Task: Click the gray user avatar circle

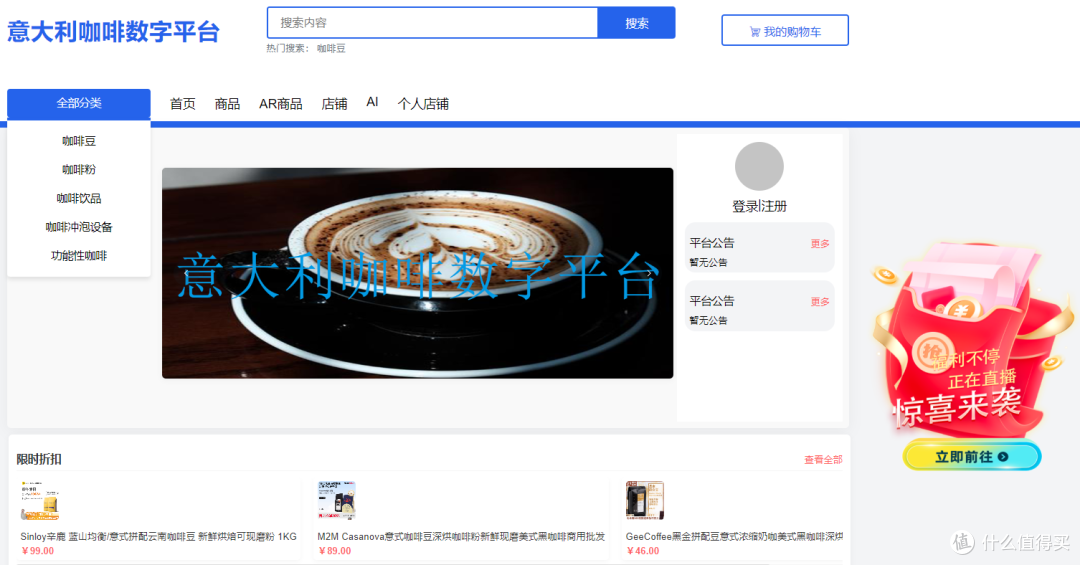Action: pos(759,166)
